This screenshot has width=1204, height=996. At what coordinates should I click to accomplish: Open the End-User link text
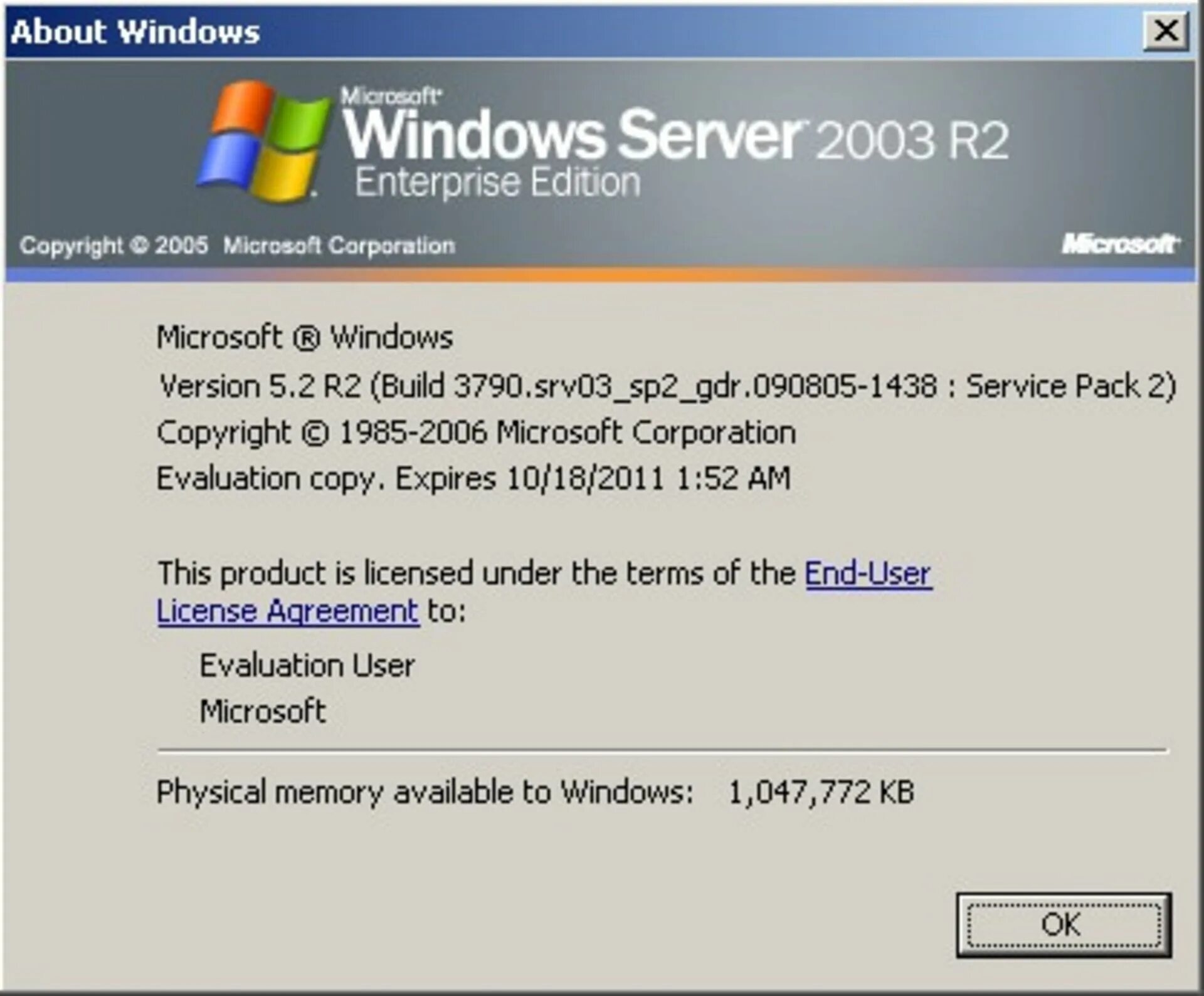pos(869,573)
